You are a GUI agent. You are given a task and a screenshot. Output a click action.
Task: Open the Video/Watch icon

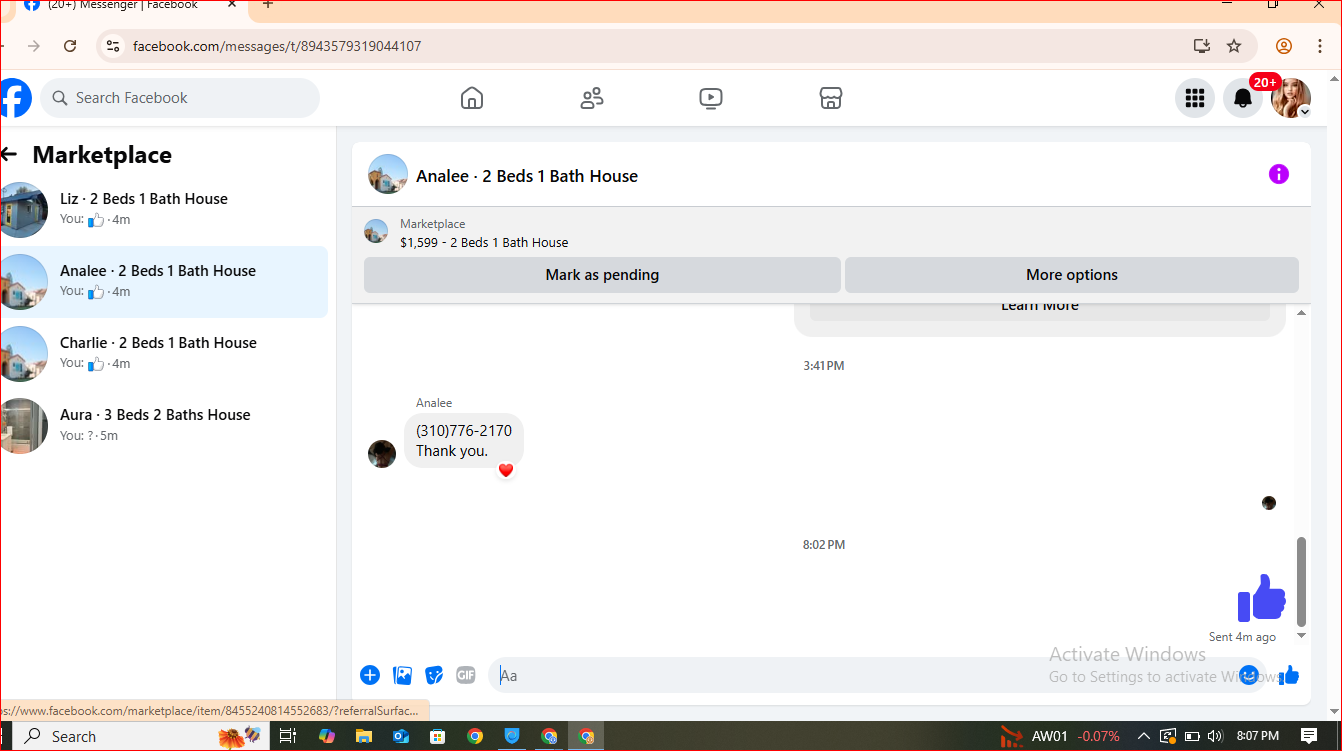click(711, 98)
